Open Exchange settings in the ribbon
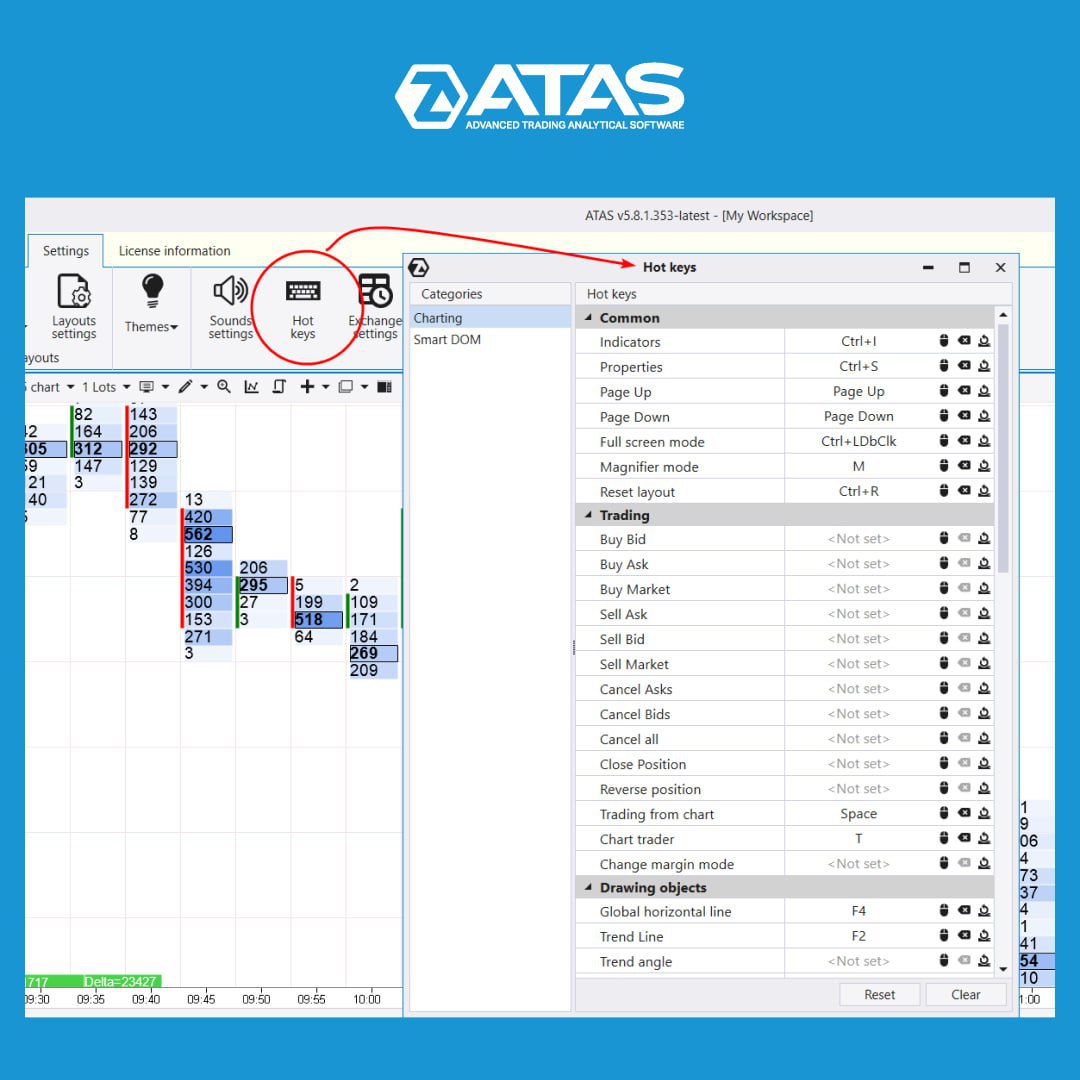The height and width of the screenshot is (1080, 1080). pos(375,307)
